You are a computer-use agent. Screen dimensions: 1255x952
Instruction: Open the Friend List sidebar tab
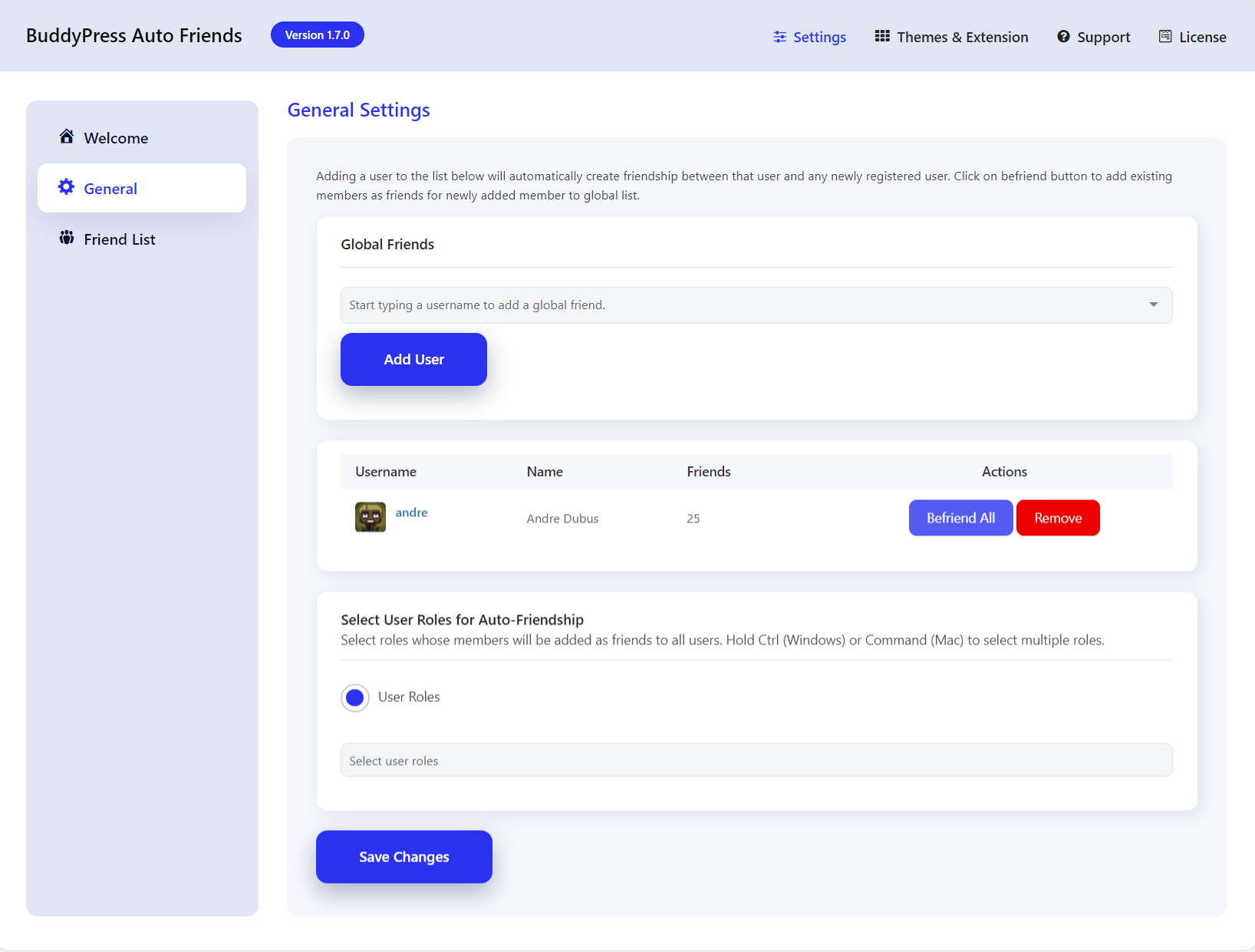tap(120, 239)
